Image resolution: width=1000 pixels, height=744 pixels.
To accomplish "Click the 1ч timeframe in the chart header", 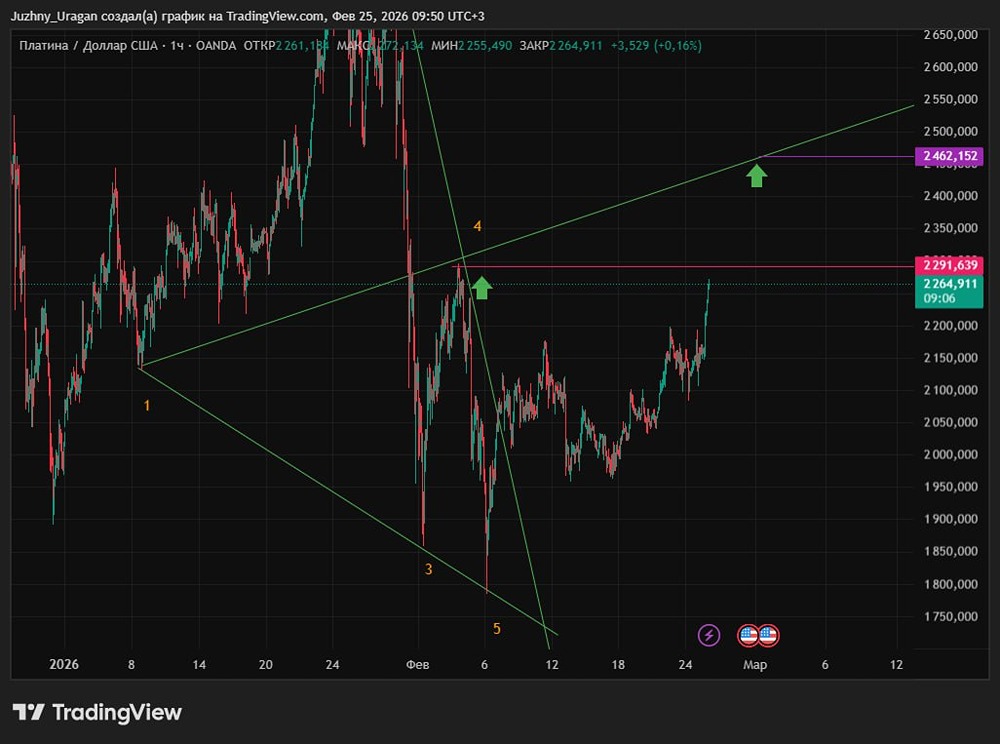I will click(177, 46).
